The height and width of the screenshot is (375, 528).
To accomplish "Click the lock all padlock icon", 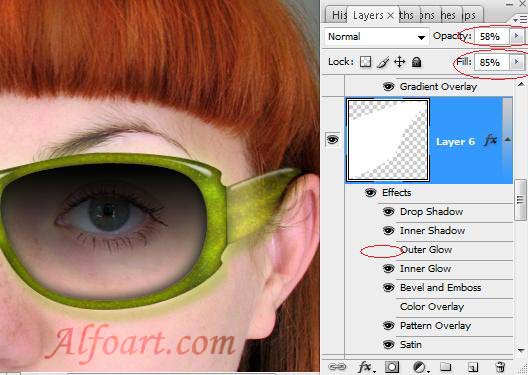I will [417, 62].
